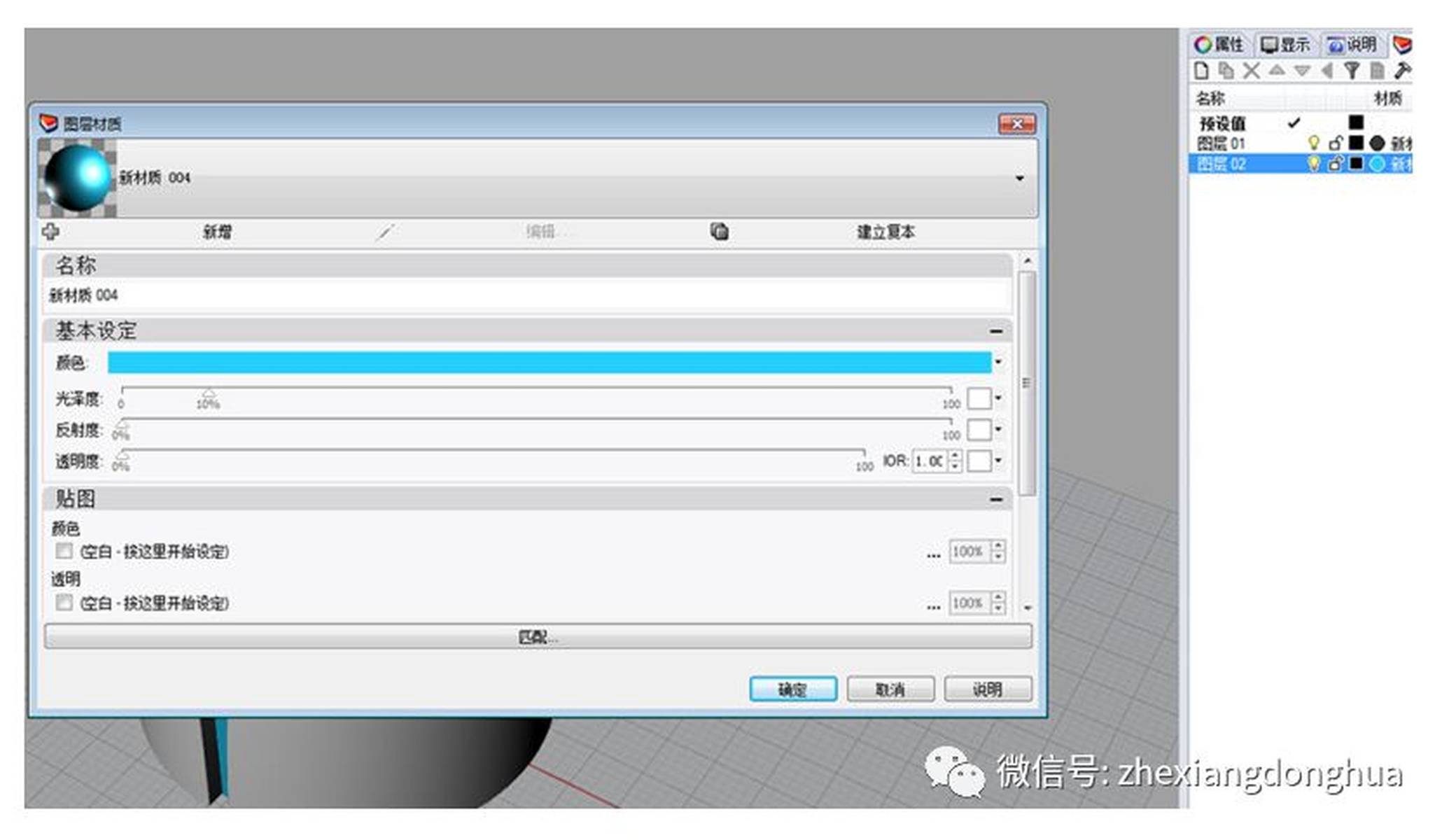This screenshot has height=840, width=1449.
Task: Confirm the dialog with 确定
Action: pos(793,689)
